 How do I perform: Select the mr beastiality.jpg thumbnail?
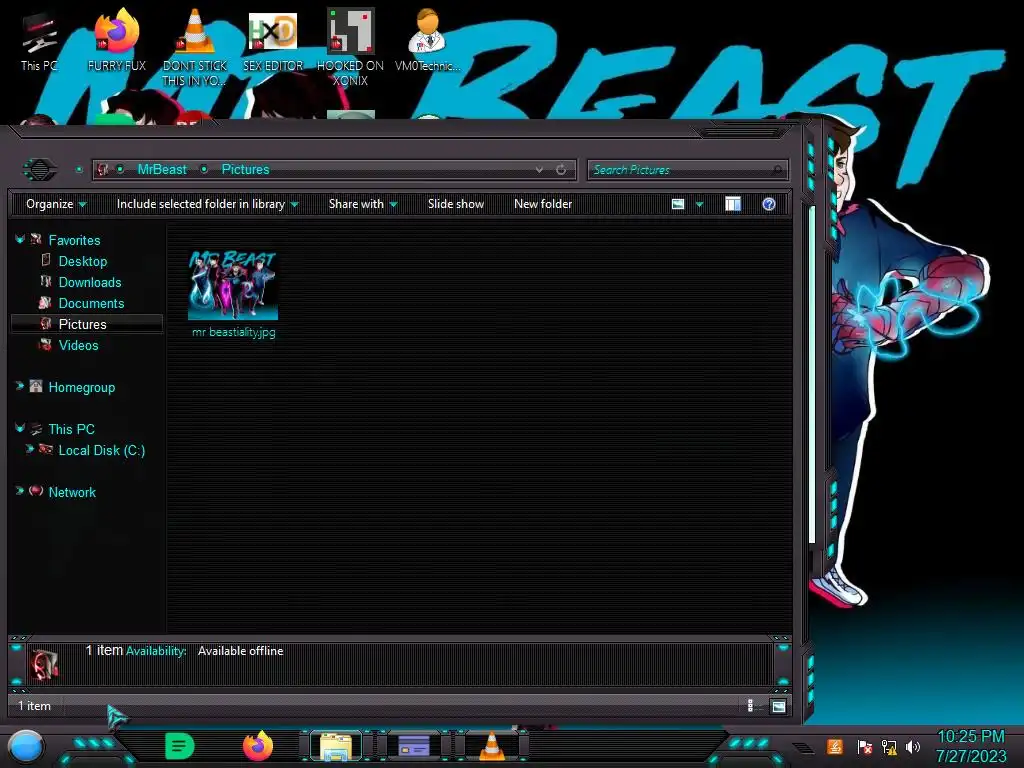[x=233, y=285]
